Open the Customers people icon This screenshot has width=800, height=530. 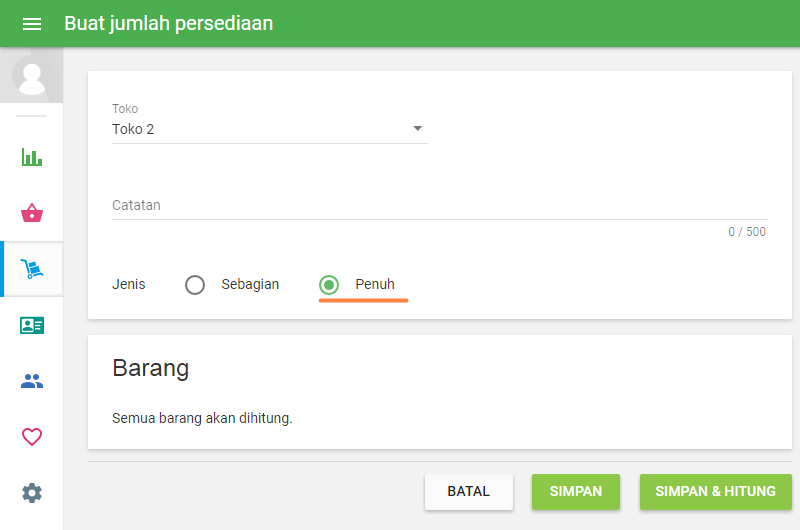pos(32,381)
